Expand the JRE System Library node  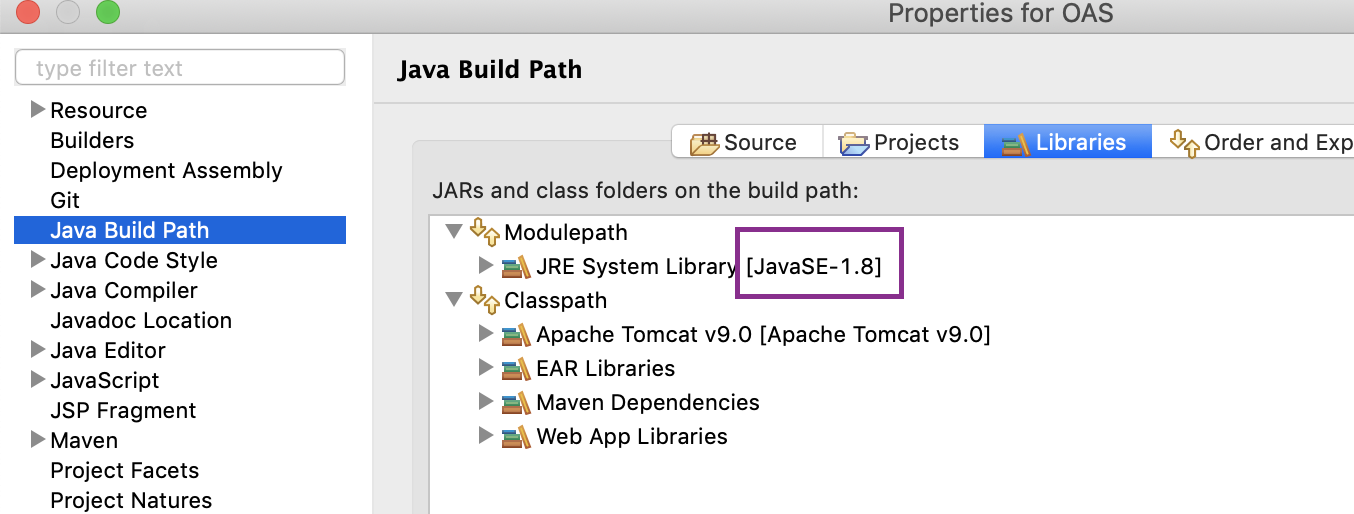click(x=486, y=267)
